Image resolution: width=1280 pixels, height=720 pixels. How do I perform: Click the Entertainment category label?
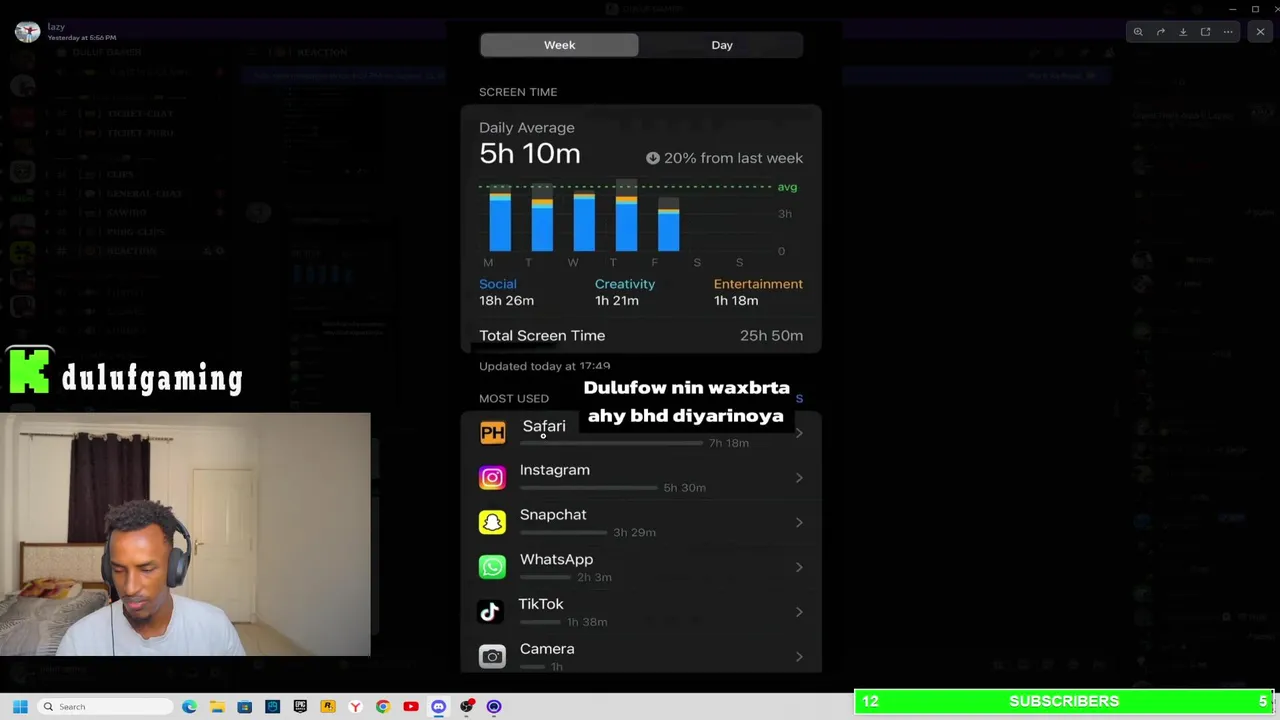coord(758,284)
